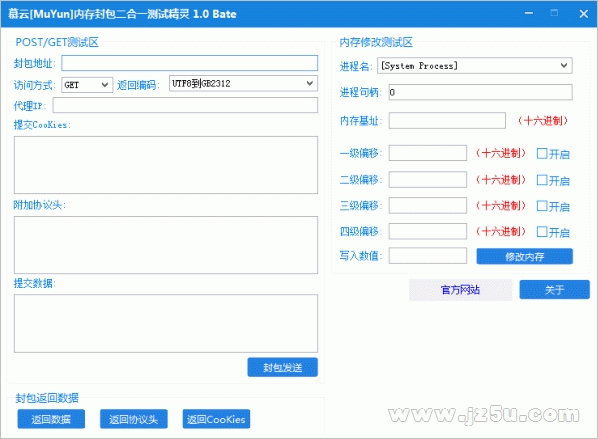Click the 内存基址 input field

click(x=447, y=121)
